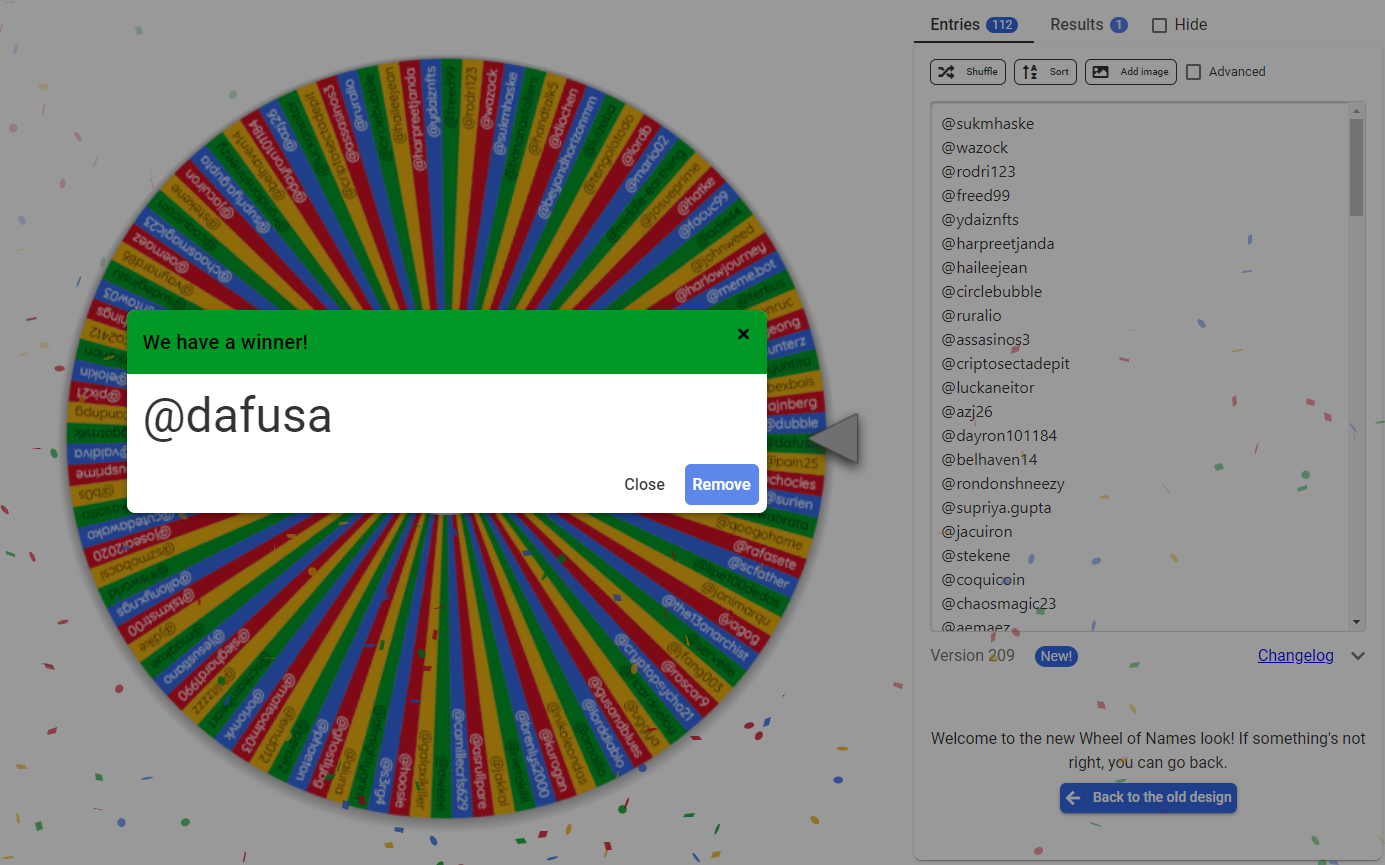Click the @wazock entry in the list
The image size is (1385, 865).
[974, 148]
